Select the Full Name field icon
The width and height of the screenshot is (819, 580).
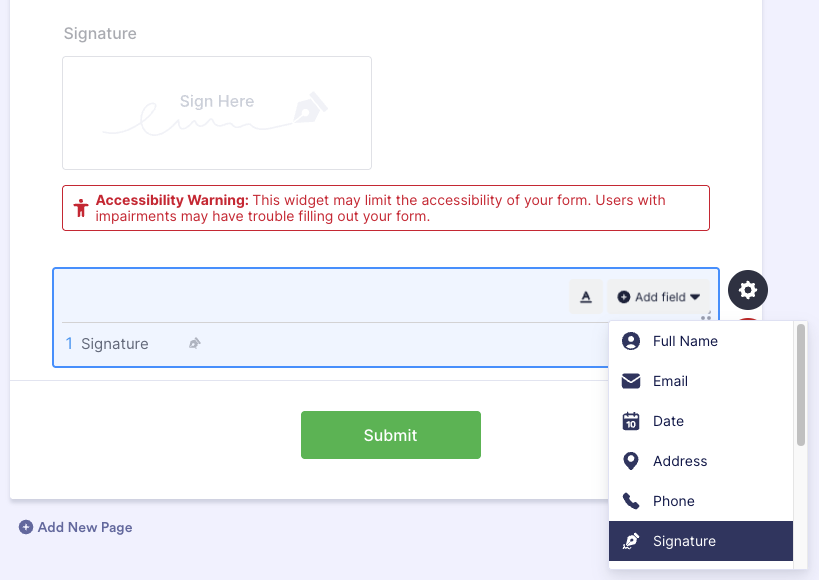point(629,341)
